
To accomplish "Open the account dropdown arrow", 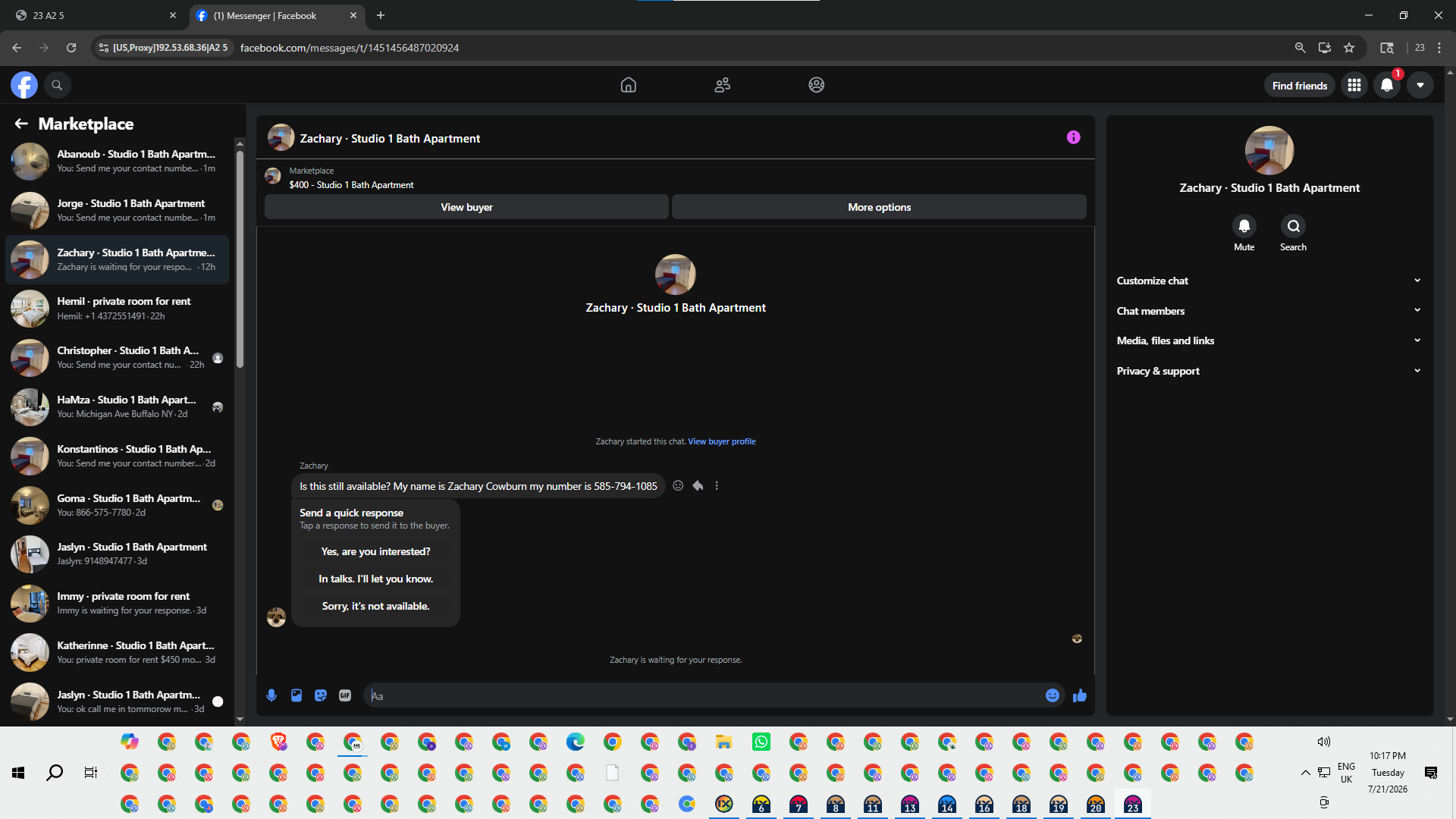I will point(1420,86).
